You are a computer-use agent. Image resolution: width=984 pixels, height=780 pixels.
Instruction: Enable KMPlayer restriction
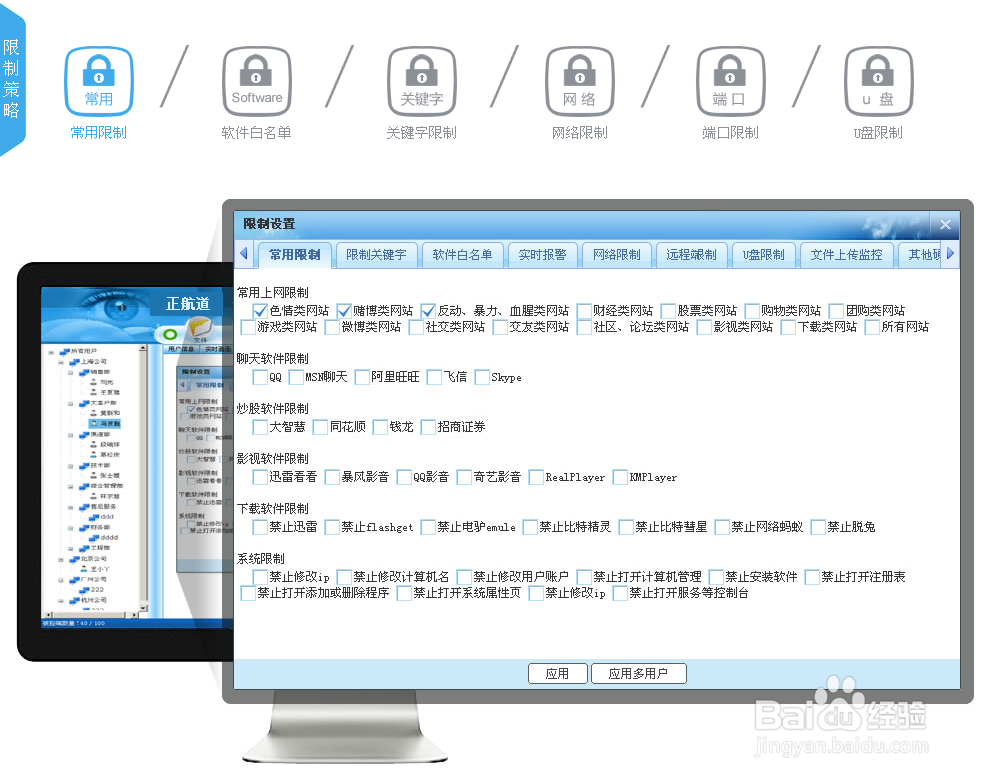pos(620,478)
